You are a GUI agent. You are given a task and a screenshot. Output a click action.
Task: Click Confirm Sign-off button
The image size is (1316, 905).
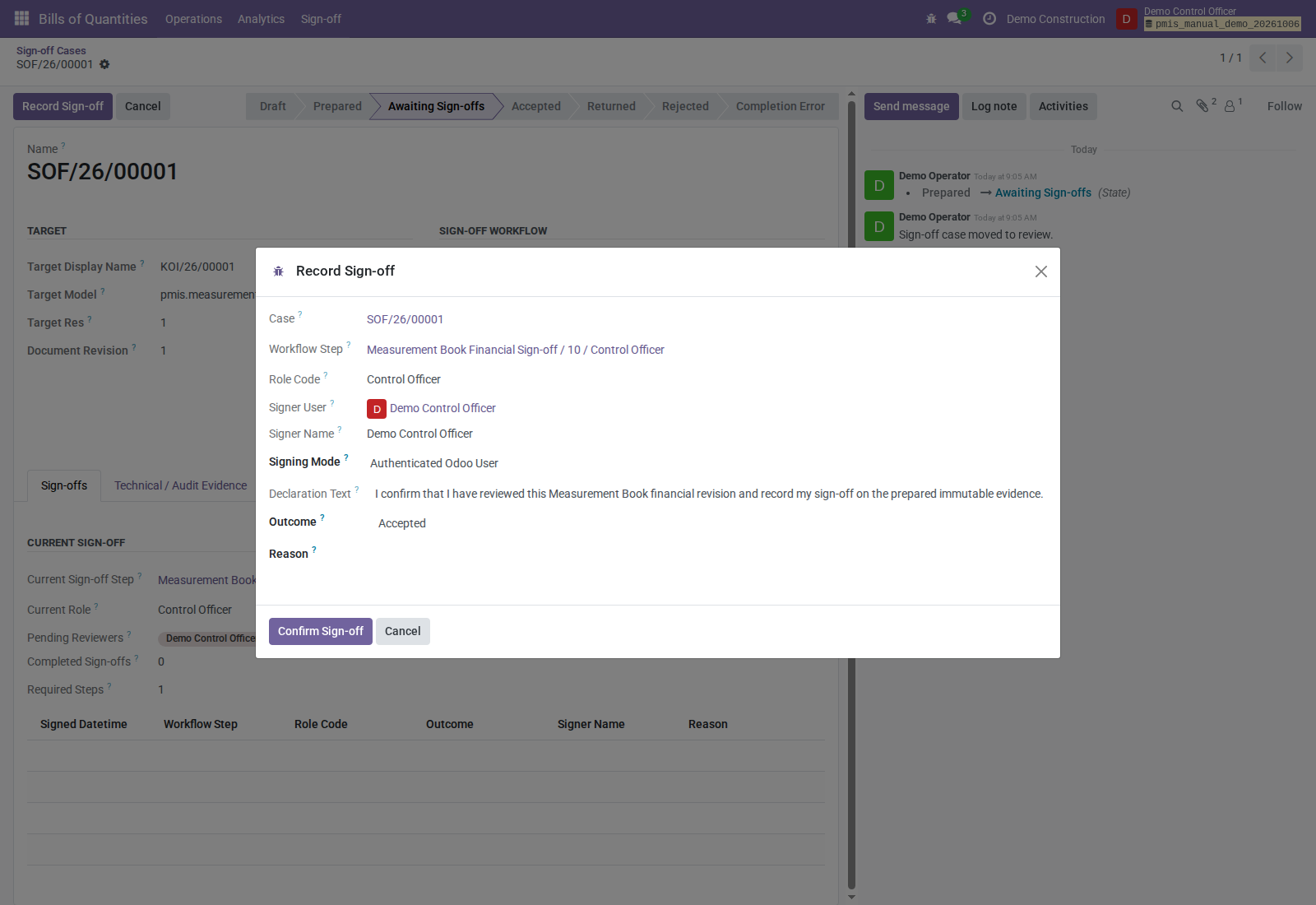coord(321,631)
